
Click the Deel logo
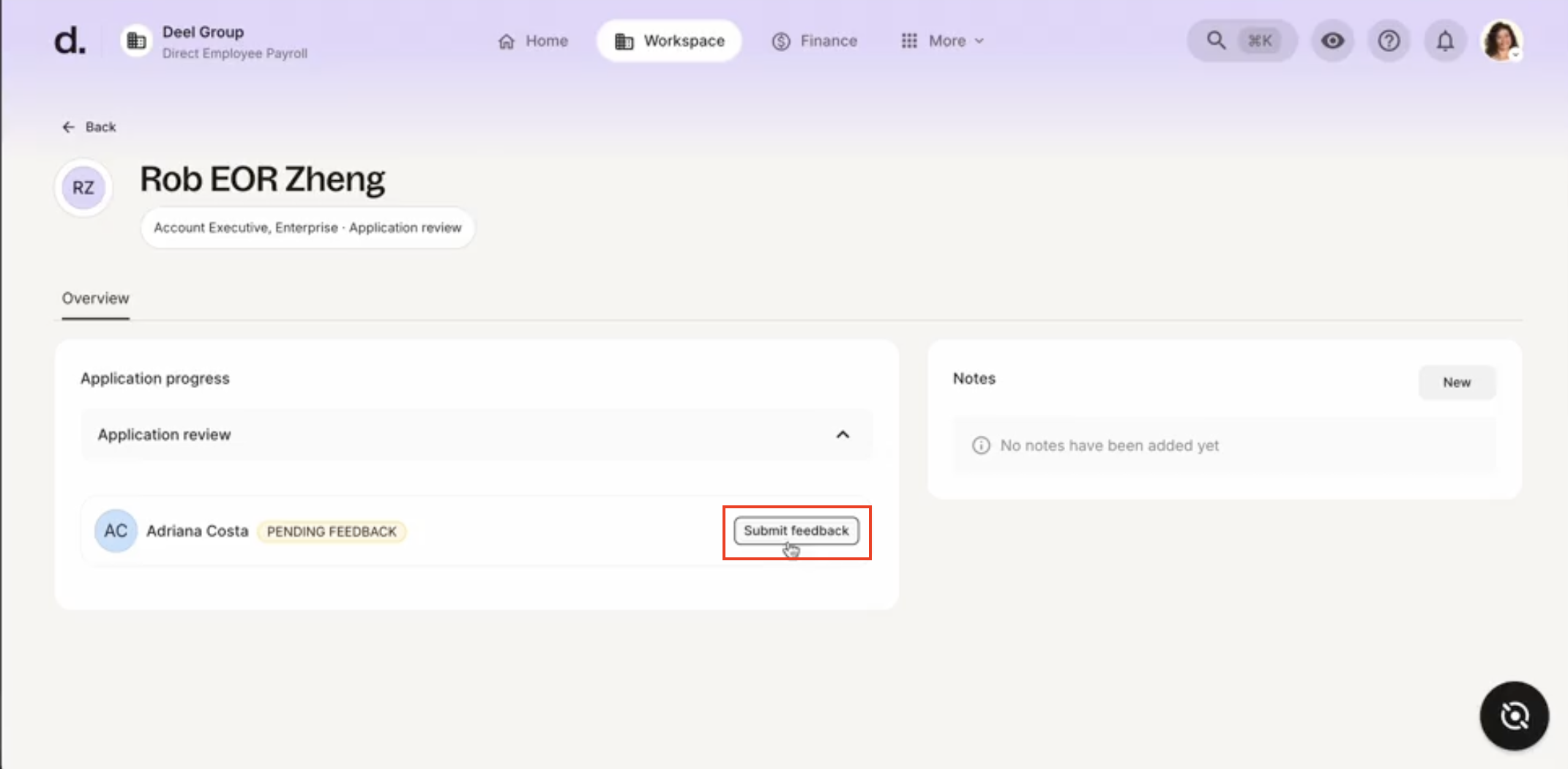pos(70,41)
